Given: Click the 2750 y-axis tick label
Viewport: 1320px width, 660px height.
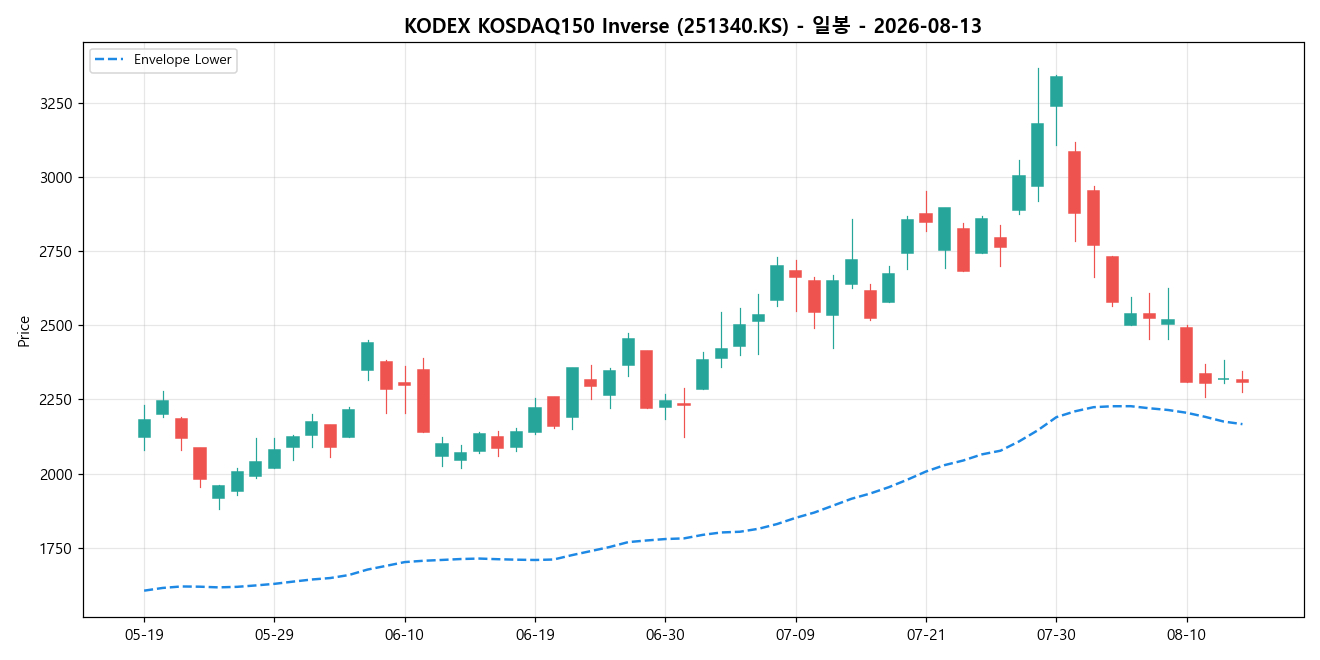Looking at the screenshot, I should coord(55,252).
